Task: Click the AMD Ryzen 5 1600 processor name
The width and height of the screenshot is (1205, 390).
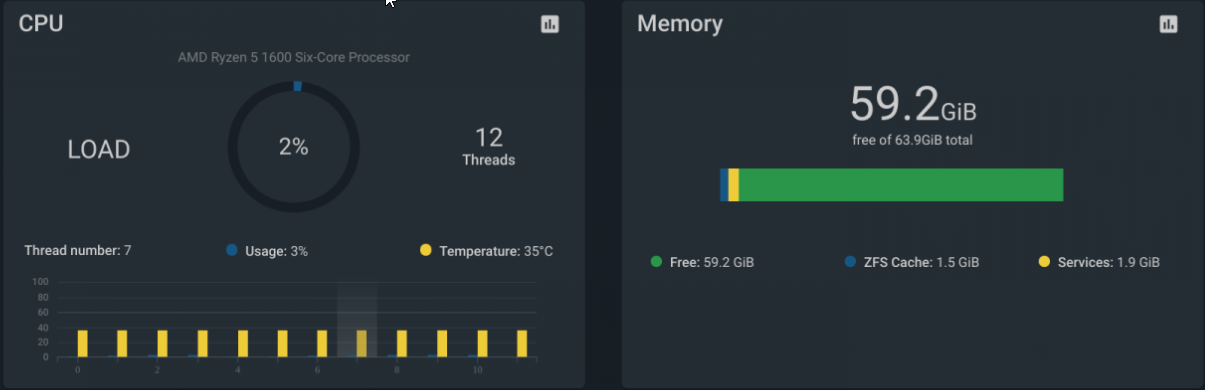Action: (294, 57)
